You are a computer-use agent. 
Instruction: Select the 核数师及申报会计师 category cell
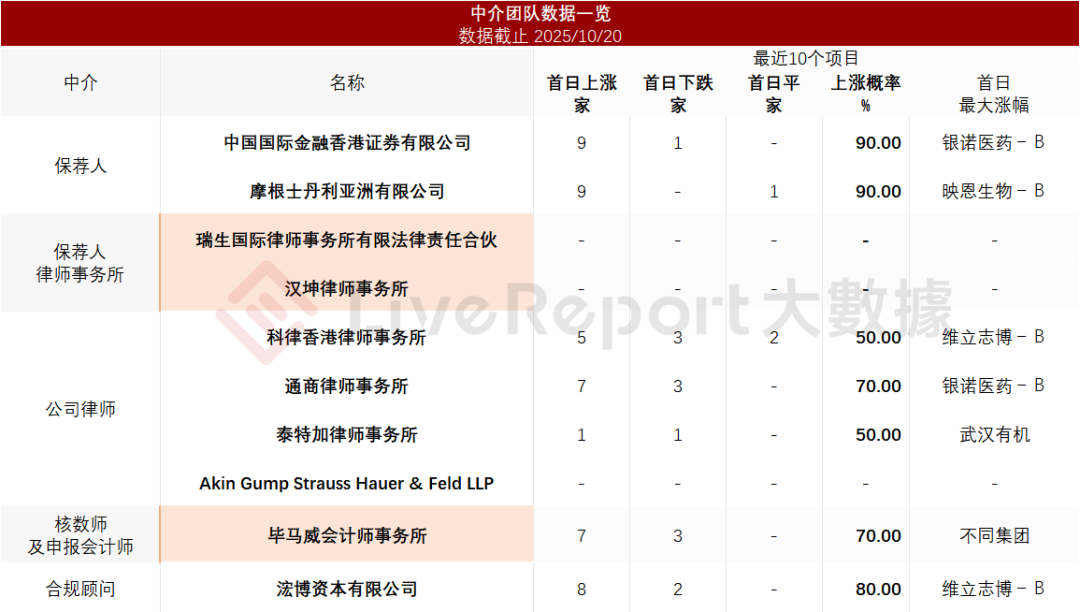(81, 535)
